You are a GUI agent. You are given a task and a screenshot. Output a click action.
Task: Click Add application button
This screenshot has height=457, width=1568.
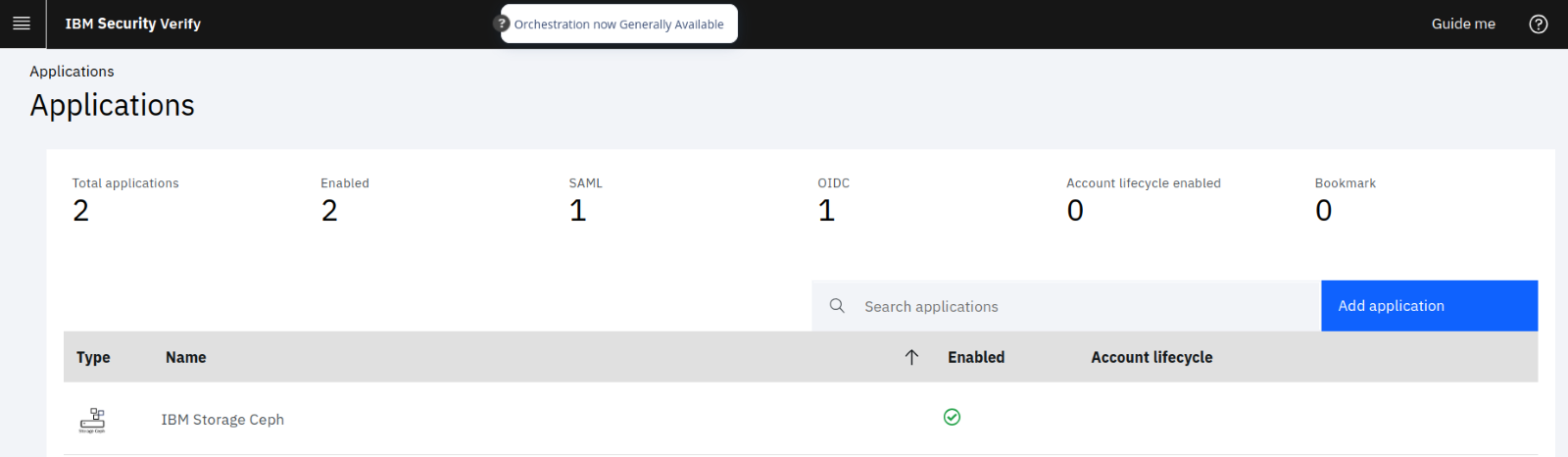1429,306
